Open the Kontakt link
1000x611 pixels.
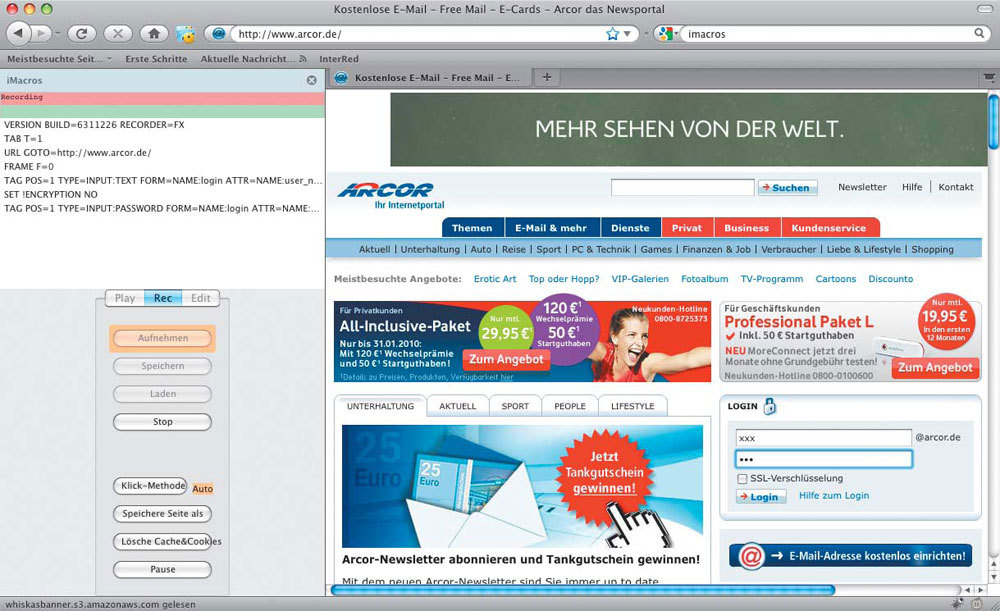(956, 187)
